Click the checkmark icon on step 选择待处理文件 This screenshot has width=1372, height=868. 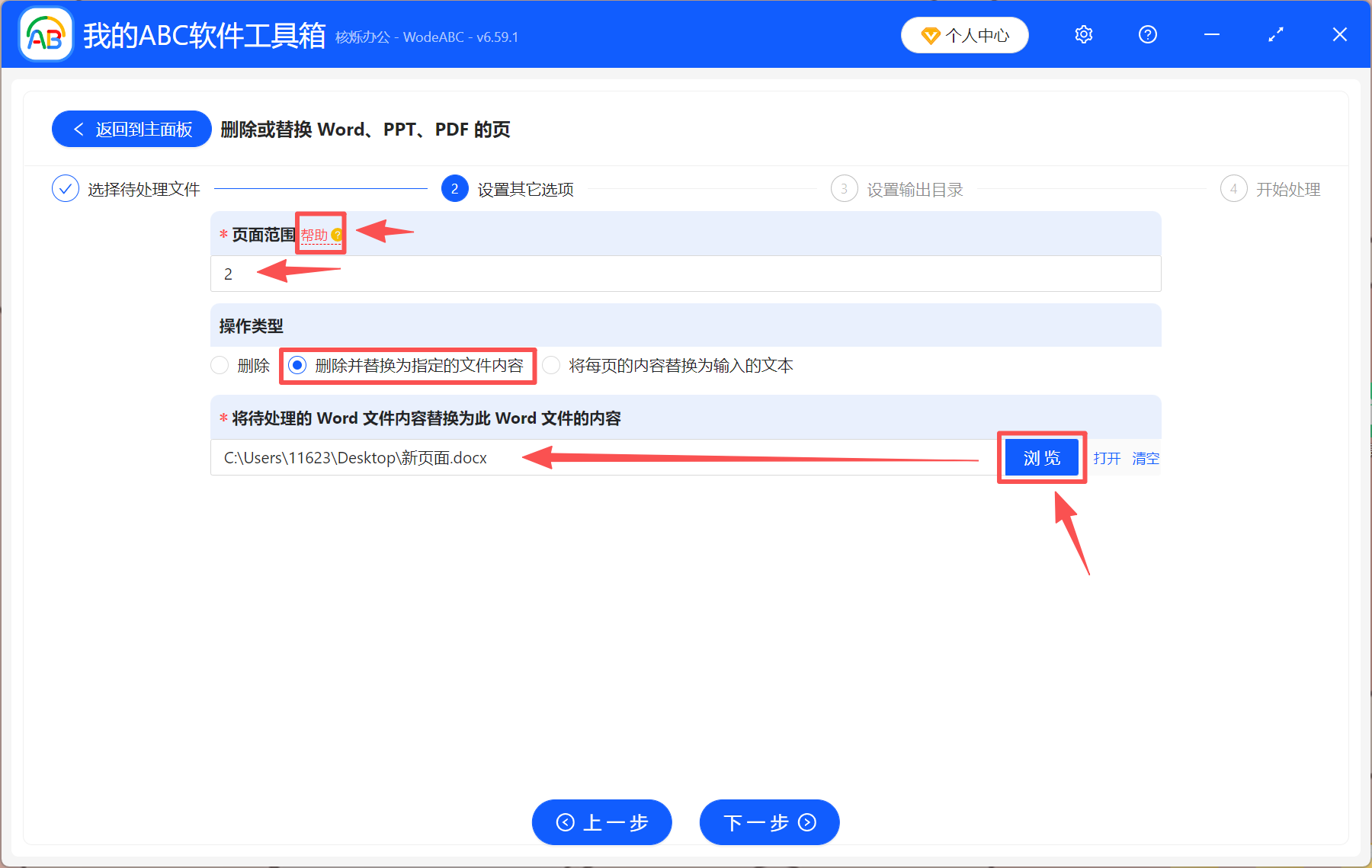[x=66, y=188]
